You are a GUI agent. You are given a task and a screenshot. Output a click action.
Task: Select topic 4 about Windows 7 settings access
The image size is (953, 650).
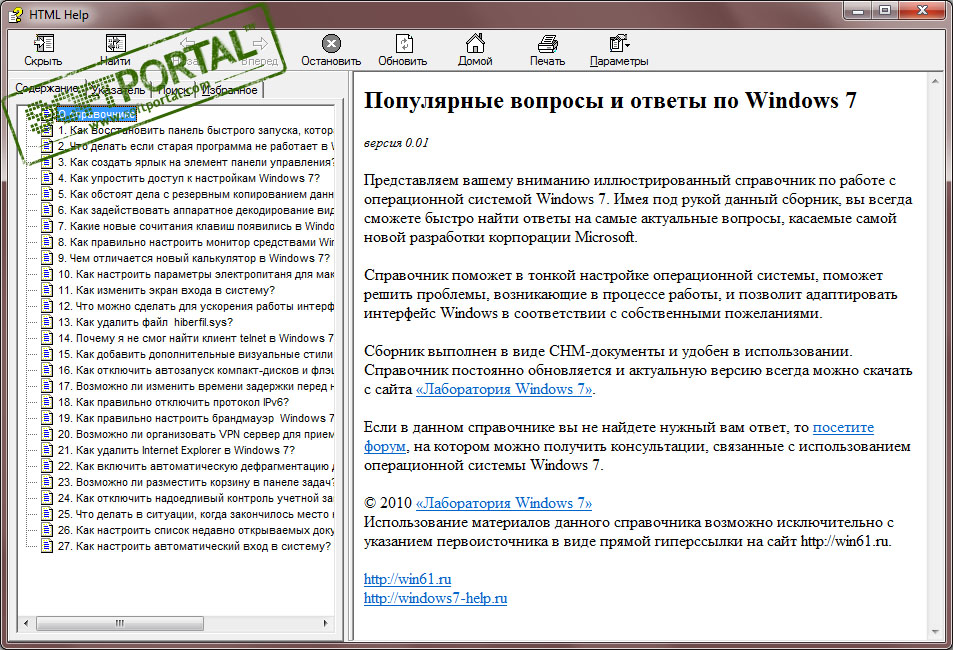click(188, 178)
